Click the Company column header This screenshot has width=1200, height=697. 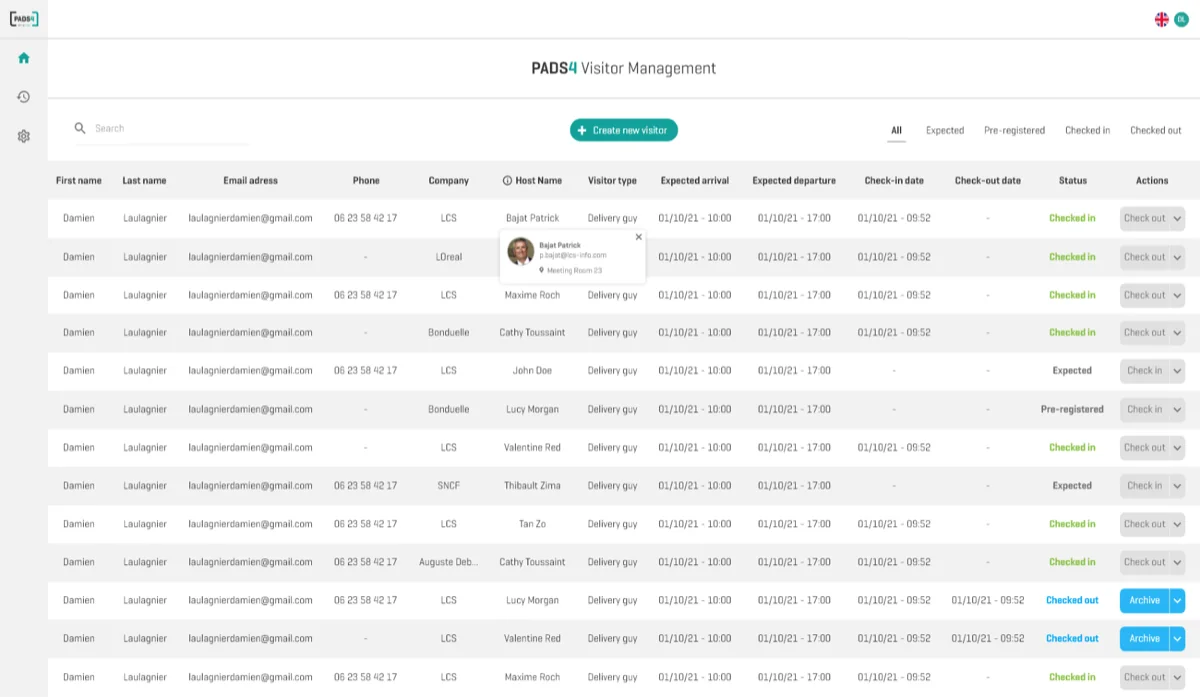(449, 181)
